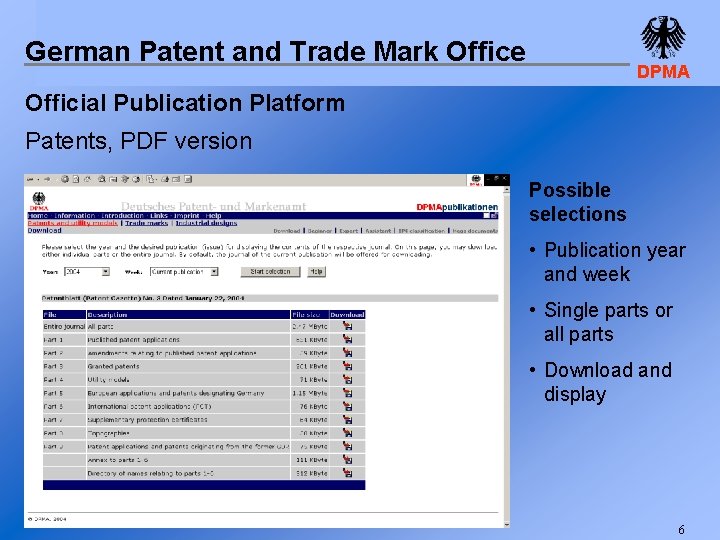The width and height of the screenshot is (720, 540).
Task: Download the Topographies file
Action: pyautogui.click(x=347, y=433)
